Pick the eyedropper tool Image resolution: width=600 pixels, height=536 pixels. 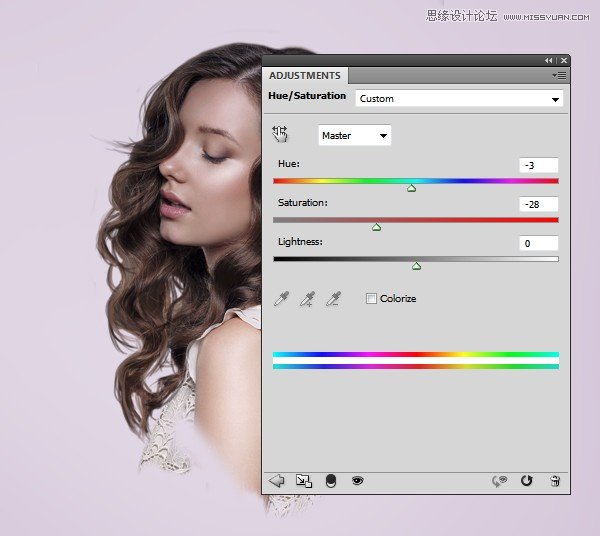click(x=282, y=299)
